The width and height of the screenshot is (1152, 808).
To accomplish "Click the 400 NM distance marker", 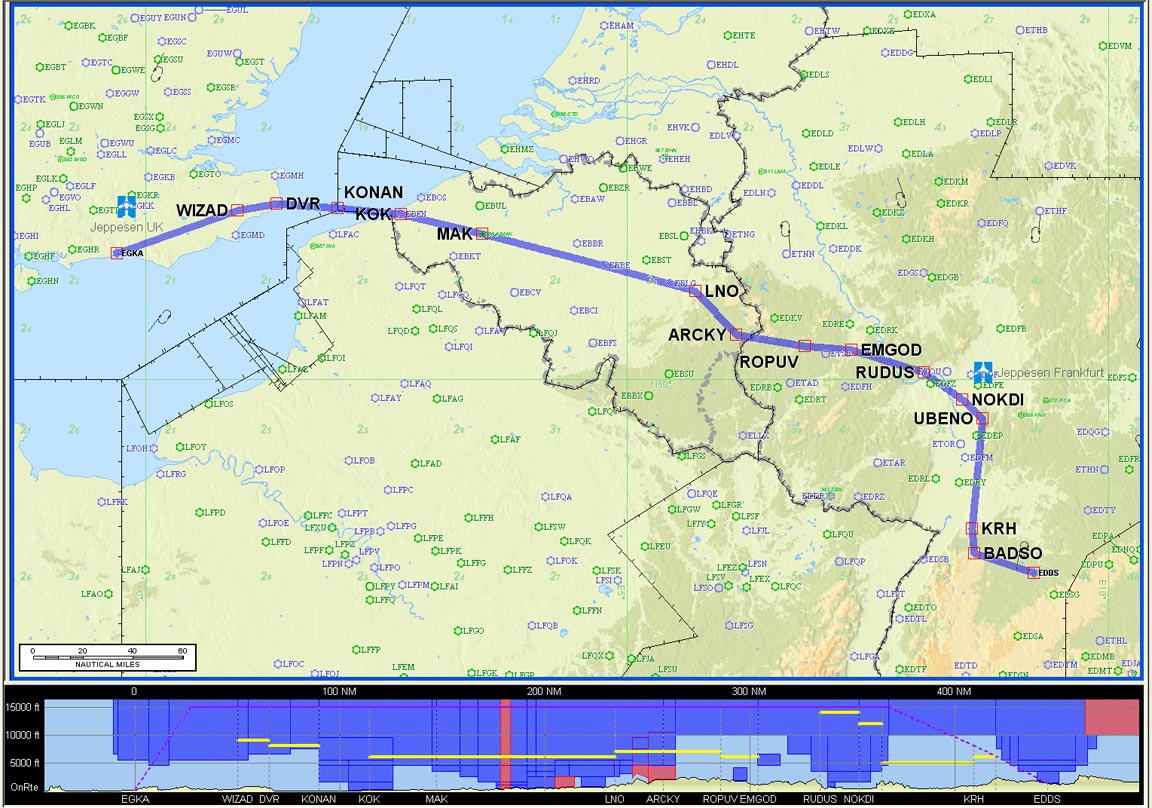I will 954,691.
